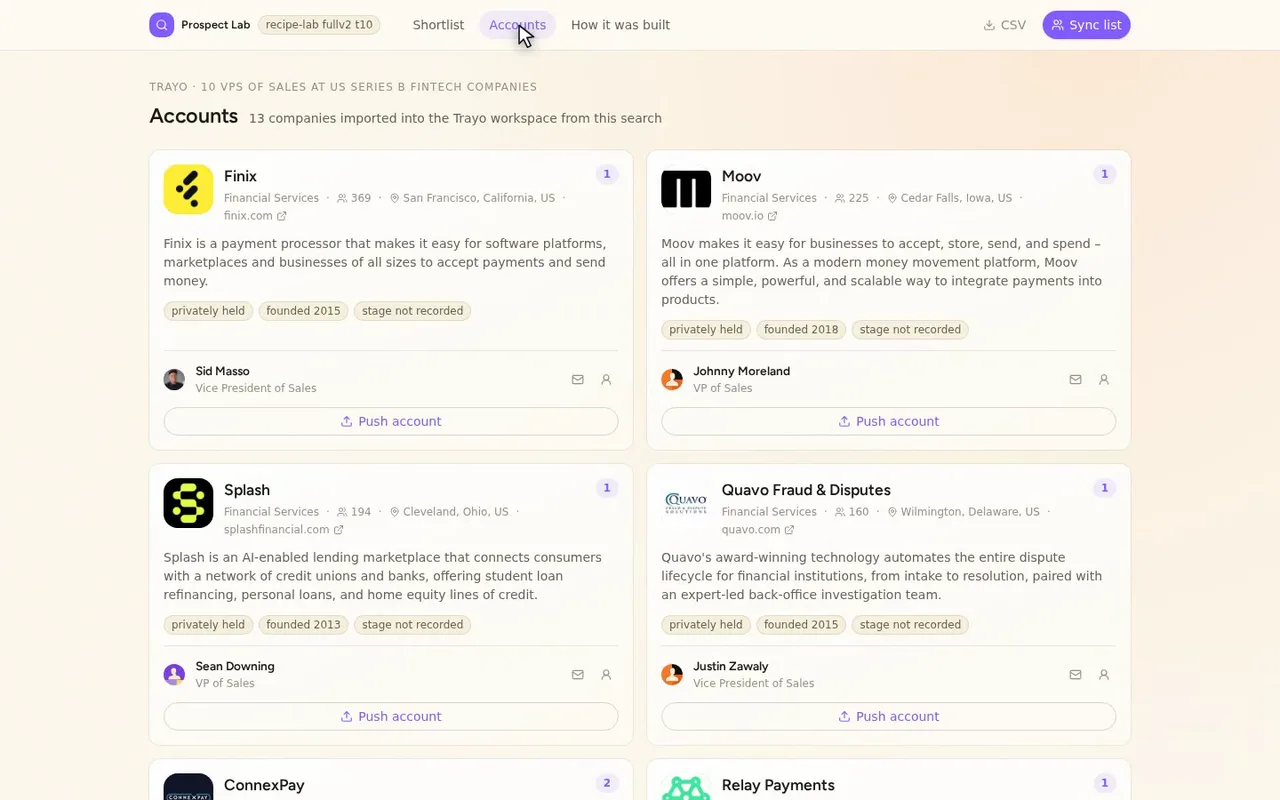The image size is (1280, 800).
Task: Download the list as CSV
Action: [x=1004, y=25]
